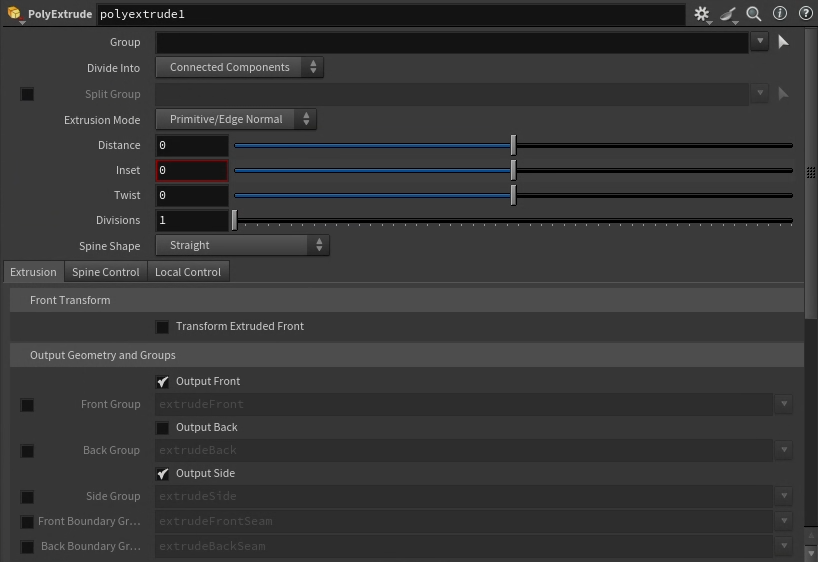Uncheck Output Side
818x562 pixels.
(162, 473)
